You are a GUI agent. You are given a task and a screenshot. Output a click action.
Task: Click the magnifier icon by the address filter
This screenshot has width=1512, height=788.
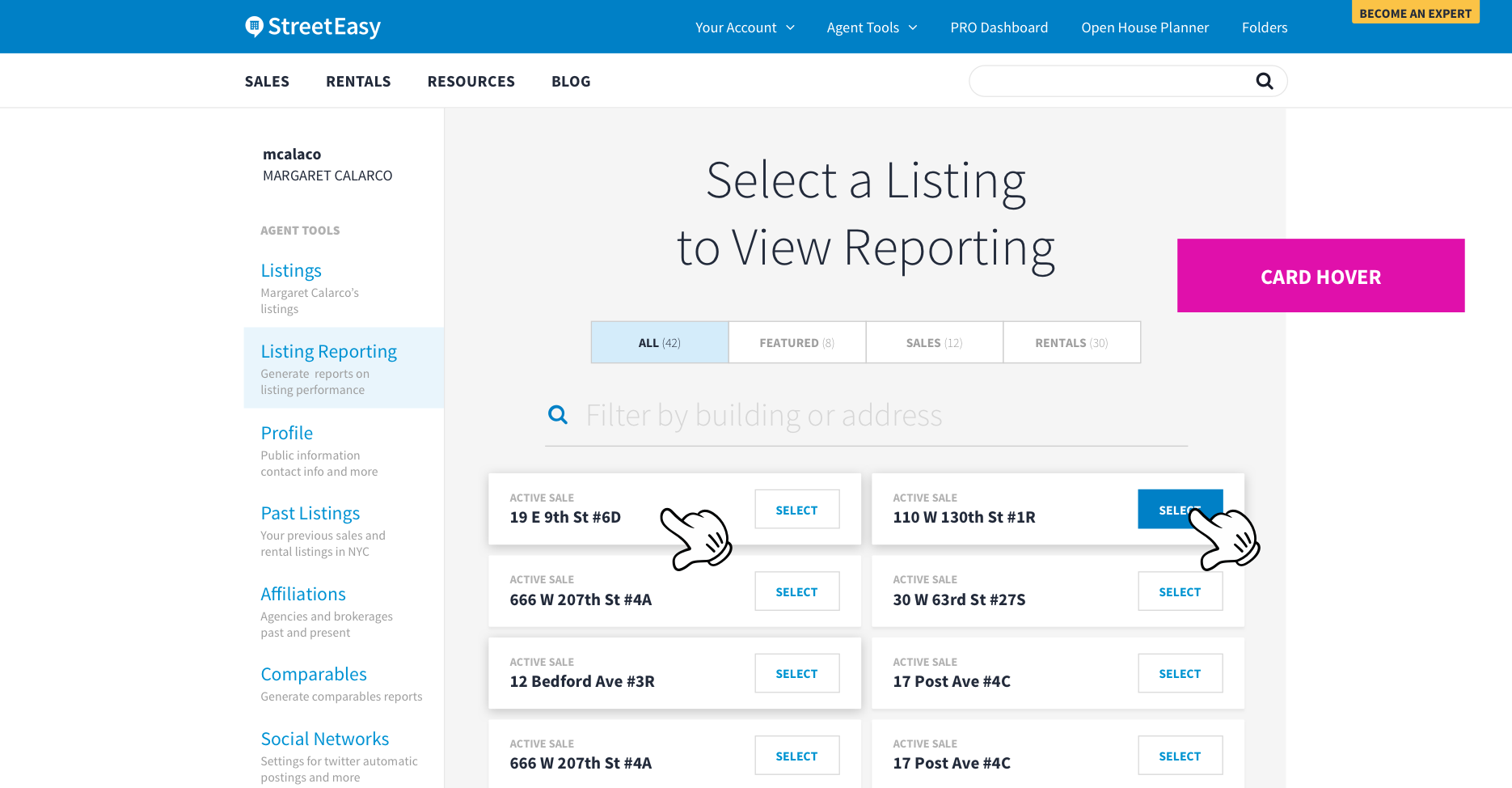(x=558, y=415)
